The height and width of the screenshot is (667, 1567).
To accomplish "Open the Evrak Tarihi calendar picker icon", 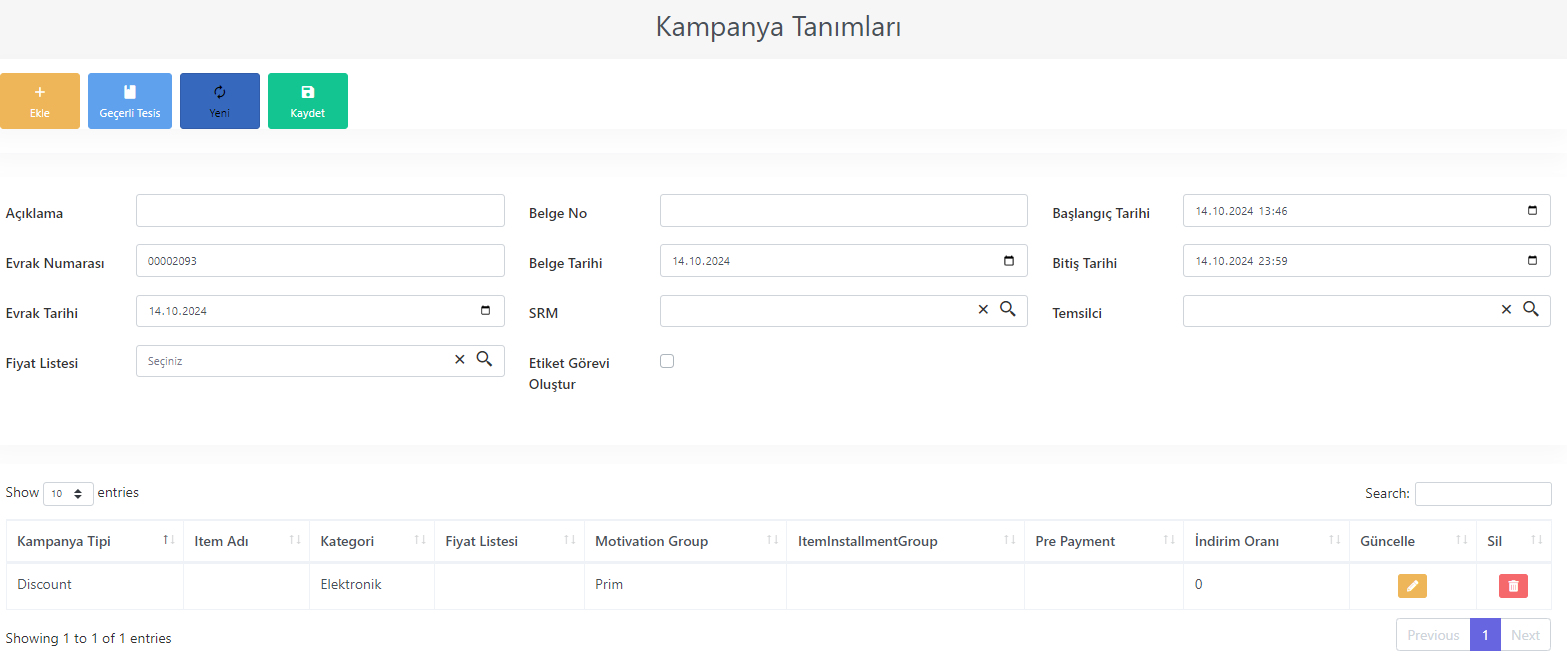I will click(x=486, y=311).
